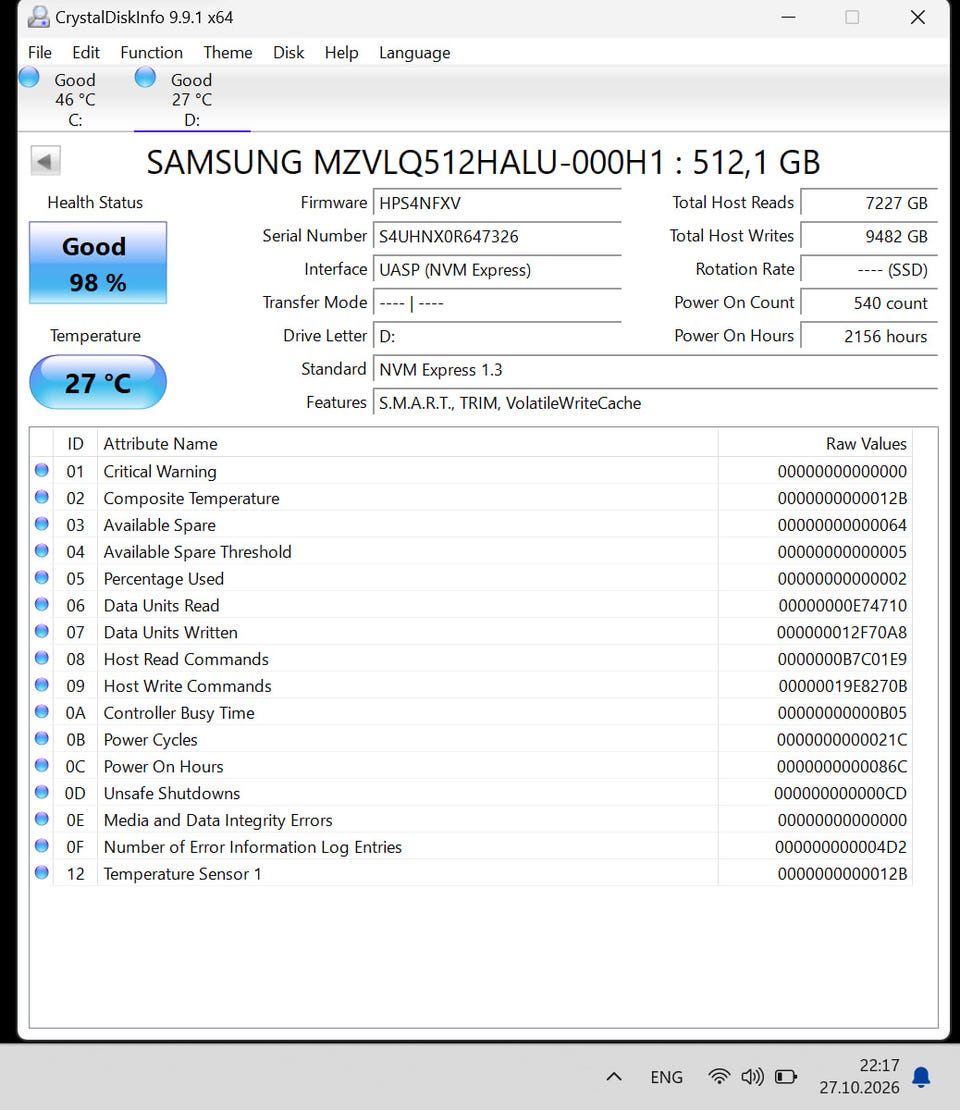The image size is (960, 1110).
Task: Switch input language via ENG indicator
Action: click(666, 1077)
